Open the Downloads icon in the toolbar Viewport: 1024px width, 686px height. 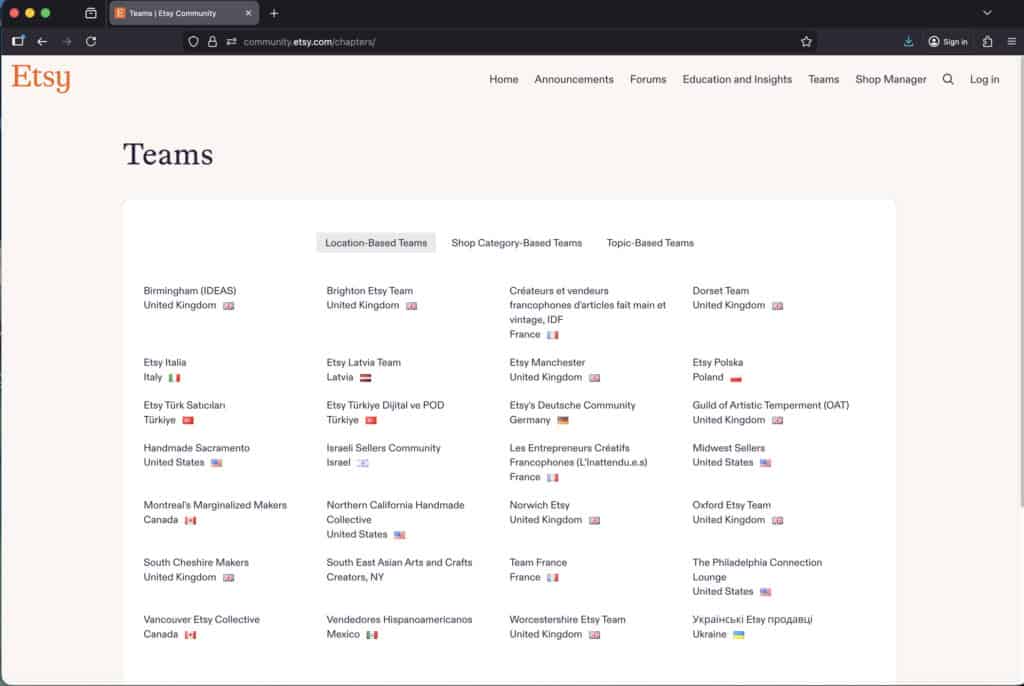[x=908, y=41]
